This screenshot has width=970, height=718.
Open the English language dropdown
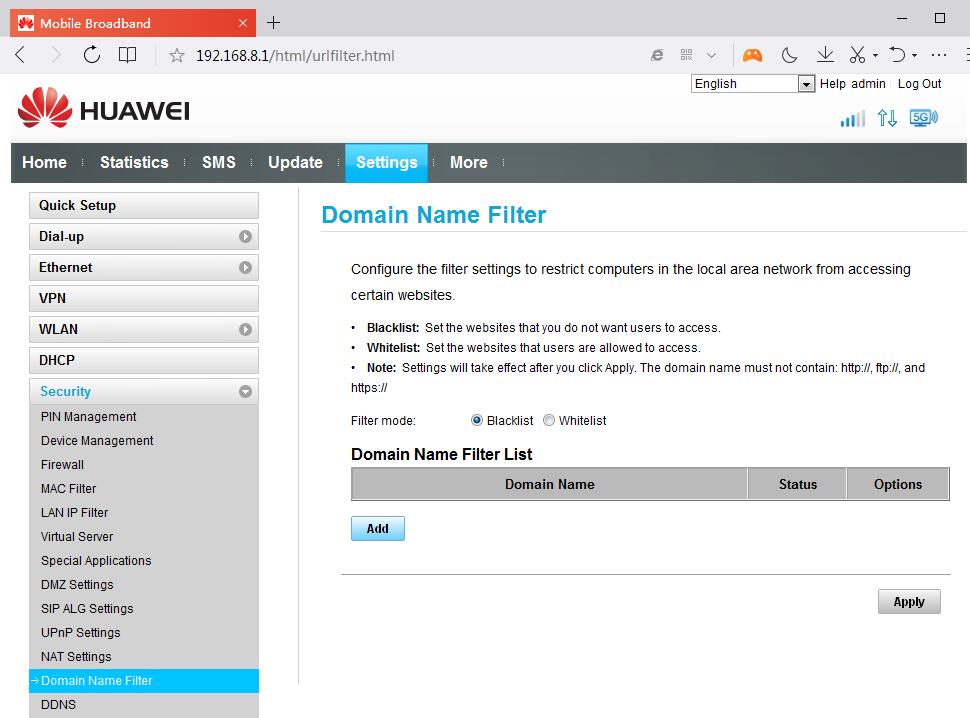tap(753, 84)
